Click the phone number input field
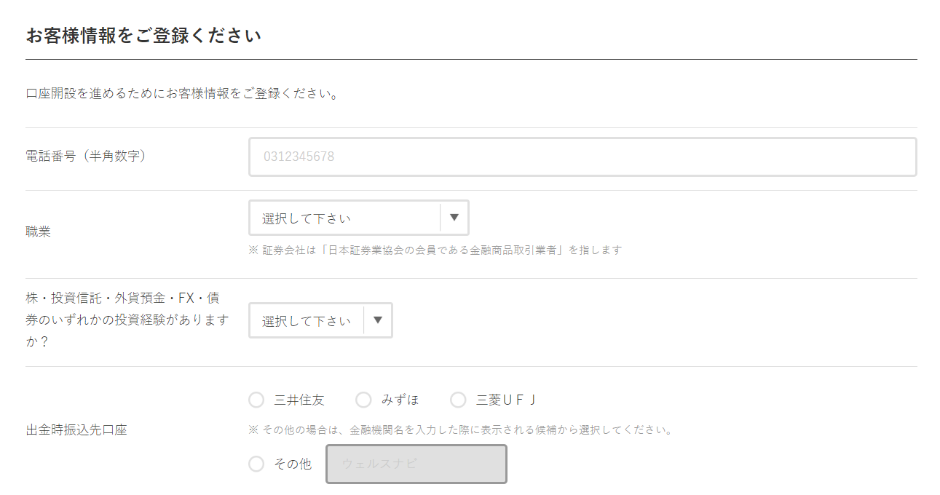Viewport: 940px width, 495px height. [582, 157]
